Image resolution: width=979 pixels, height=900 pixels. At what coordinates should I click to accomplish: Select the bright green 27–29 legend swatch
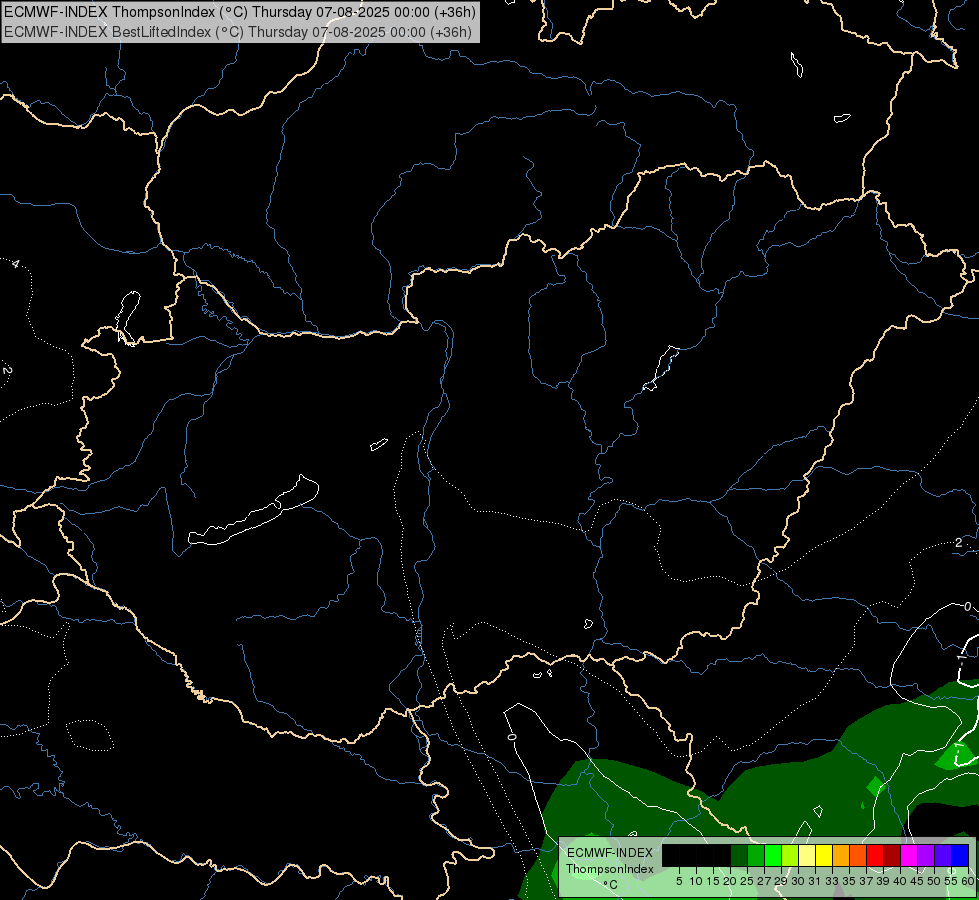tap(773, 856)
